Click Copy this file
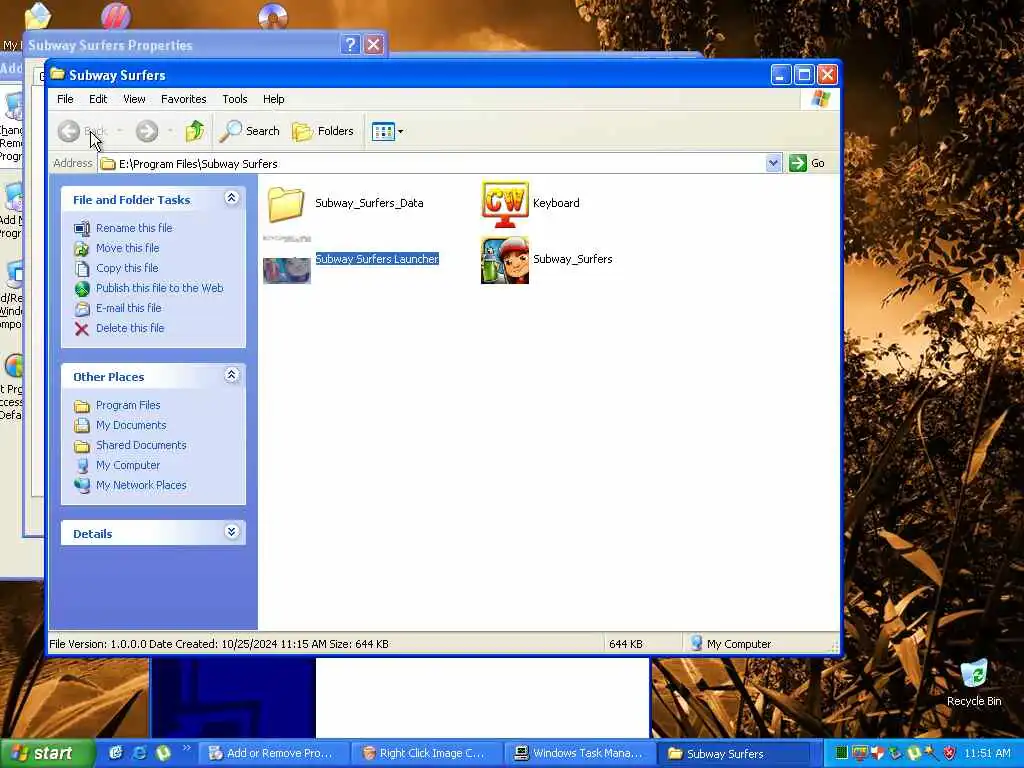 click(127, 268)
